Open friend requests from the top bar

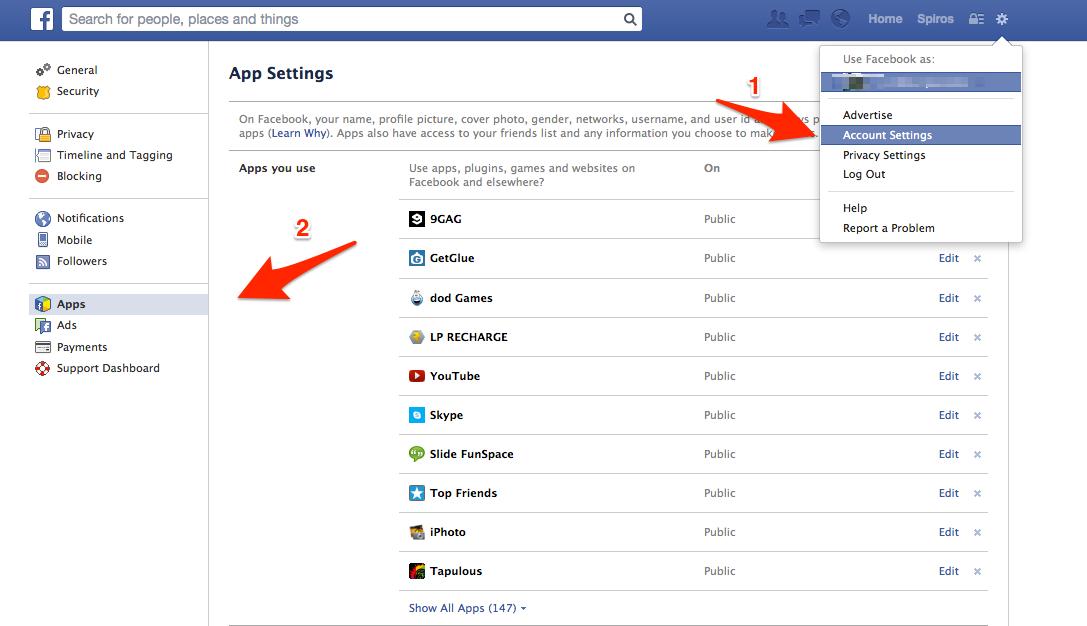click(x=778, y=18)
